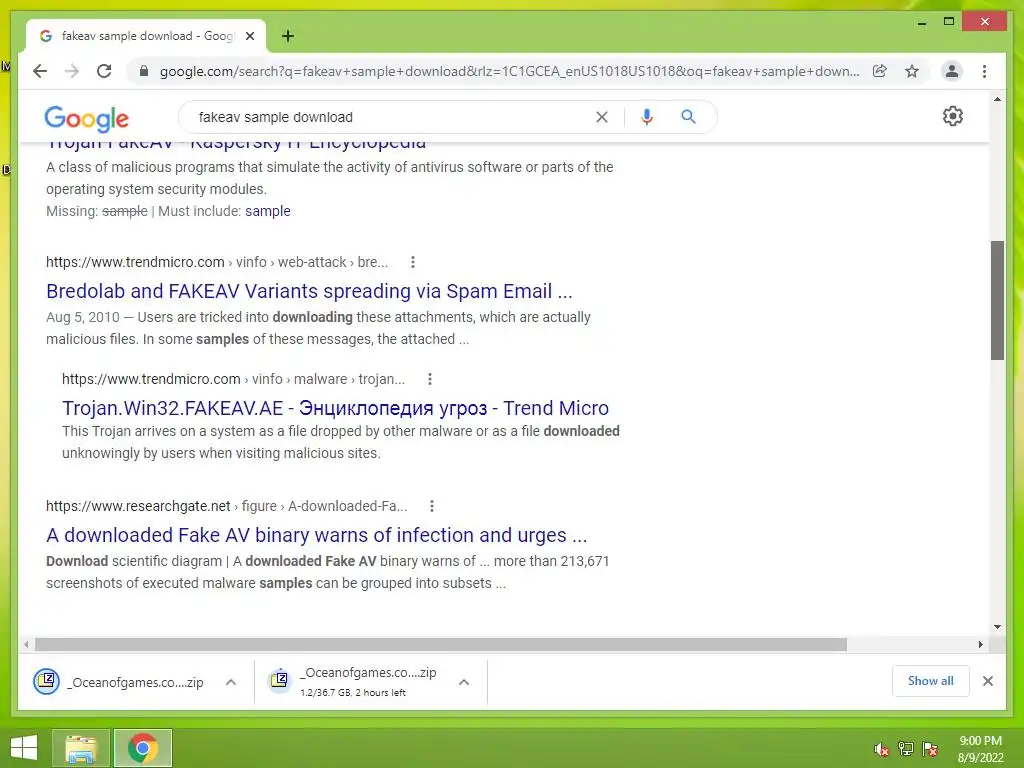Click the scroll up arrow of page scrollbar
Screen dimensions: 1024x768
click(x=997, y=99)
